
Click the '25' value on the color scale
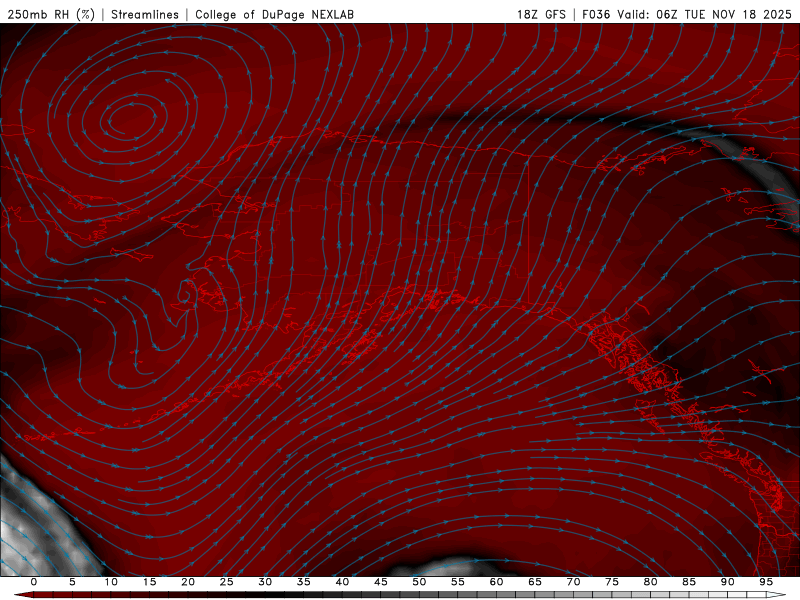227,582
